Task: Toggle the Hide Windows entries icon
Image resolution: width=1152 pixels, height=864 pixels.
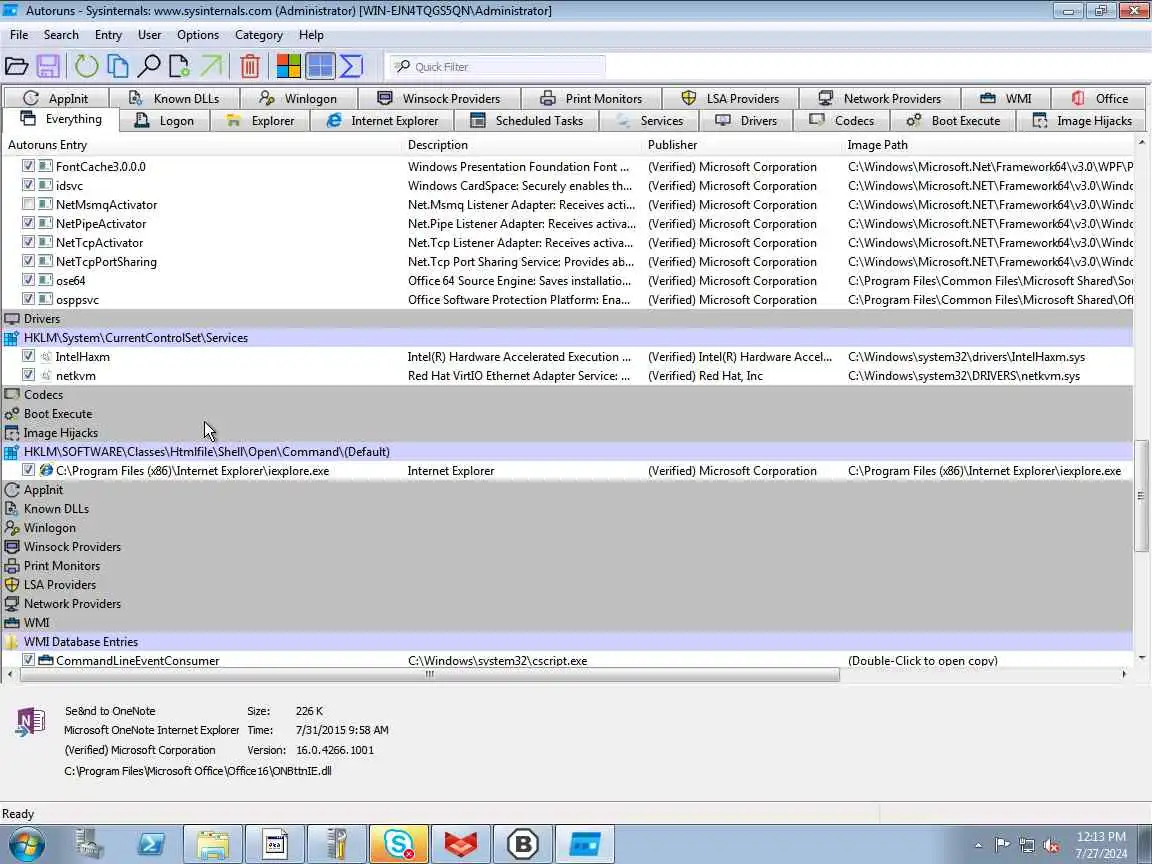Action: click(320, 67)
